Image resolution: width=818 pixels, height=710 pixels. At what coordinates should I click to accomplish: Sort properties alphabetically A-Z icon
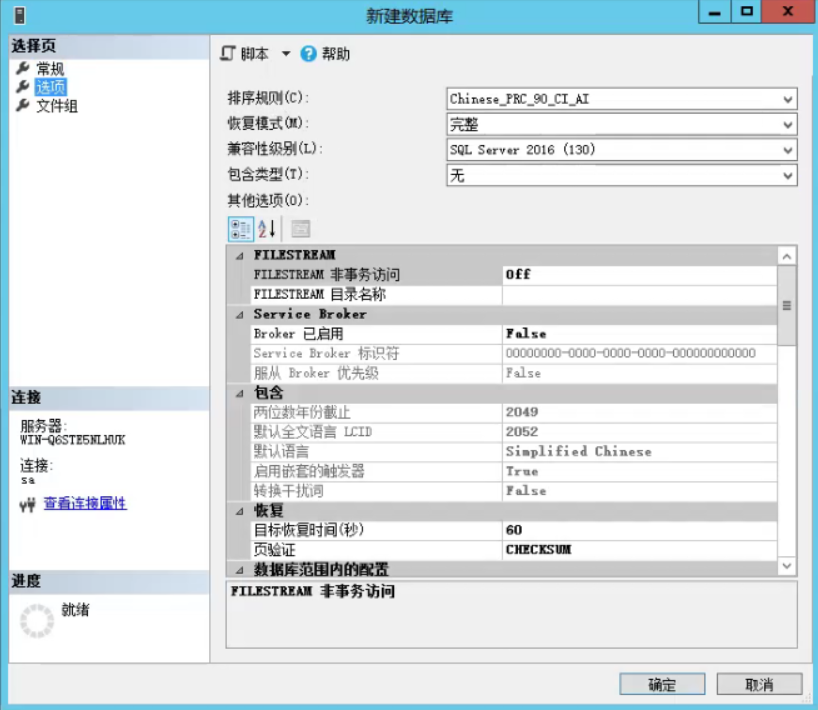[x=267, y=229]
